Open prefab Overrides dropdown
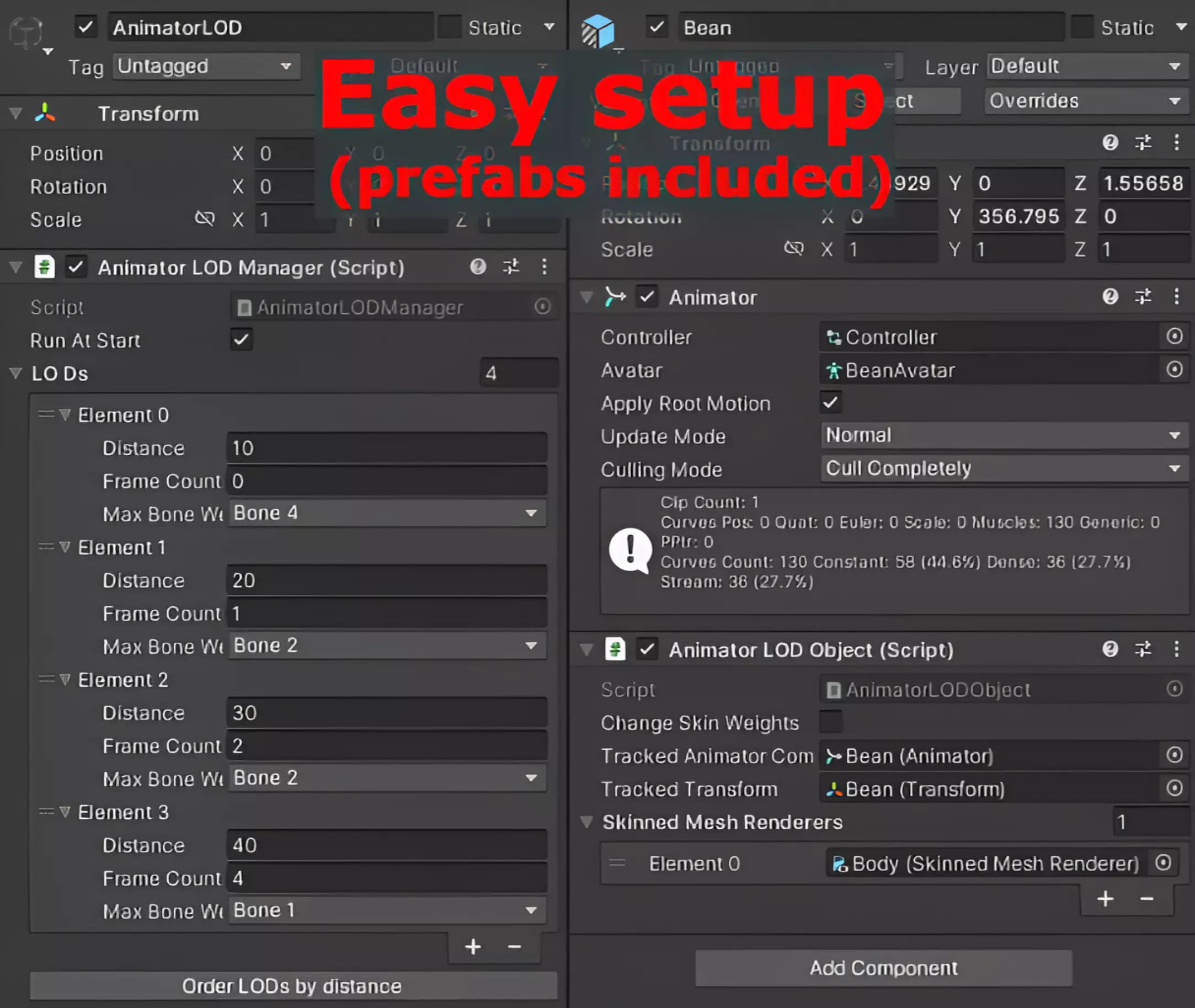 click(1087, 100)
